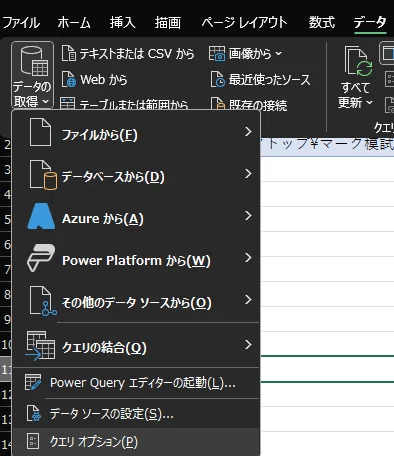Open the クエリの結合(Q) submenu
This screenshot has width=394, height=456.
tap(136, 346)
